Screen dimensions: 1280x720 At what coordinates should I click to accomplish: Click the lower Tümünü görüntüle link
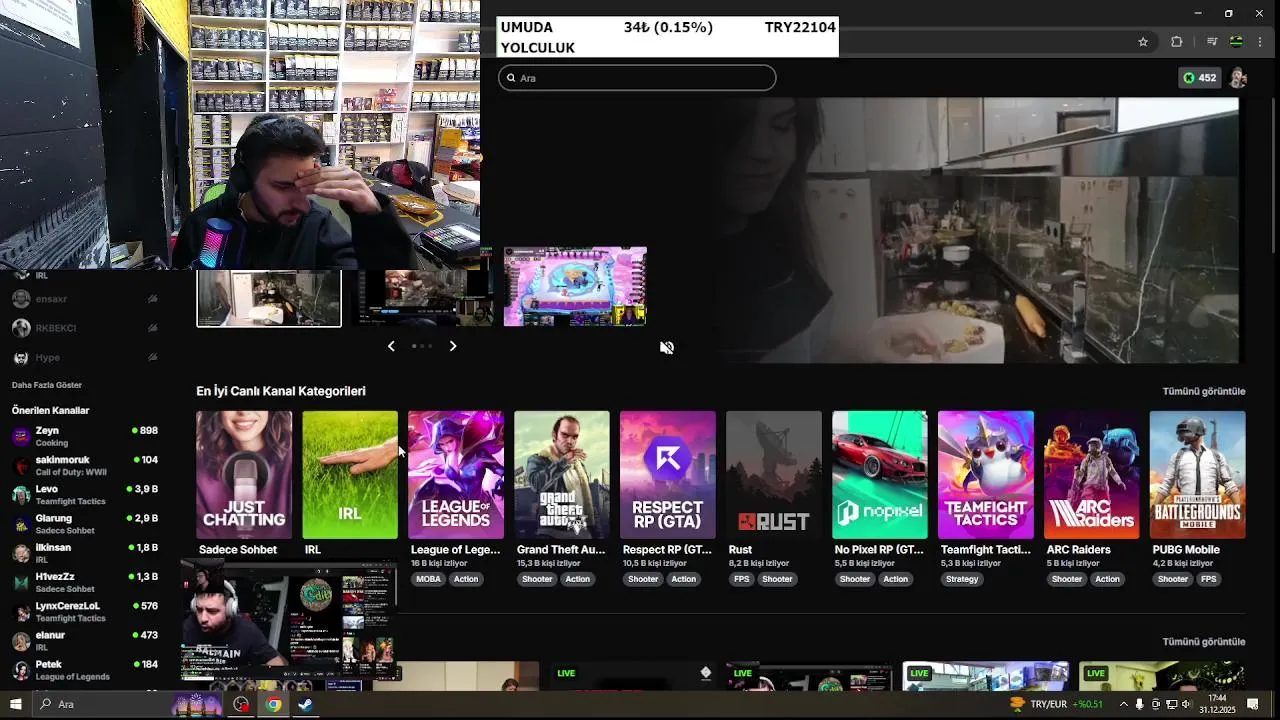click(x=1204, y=642)
